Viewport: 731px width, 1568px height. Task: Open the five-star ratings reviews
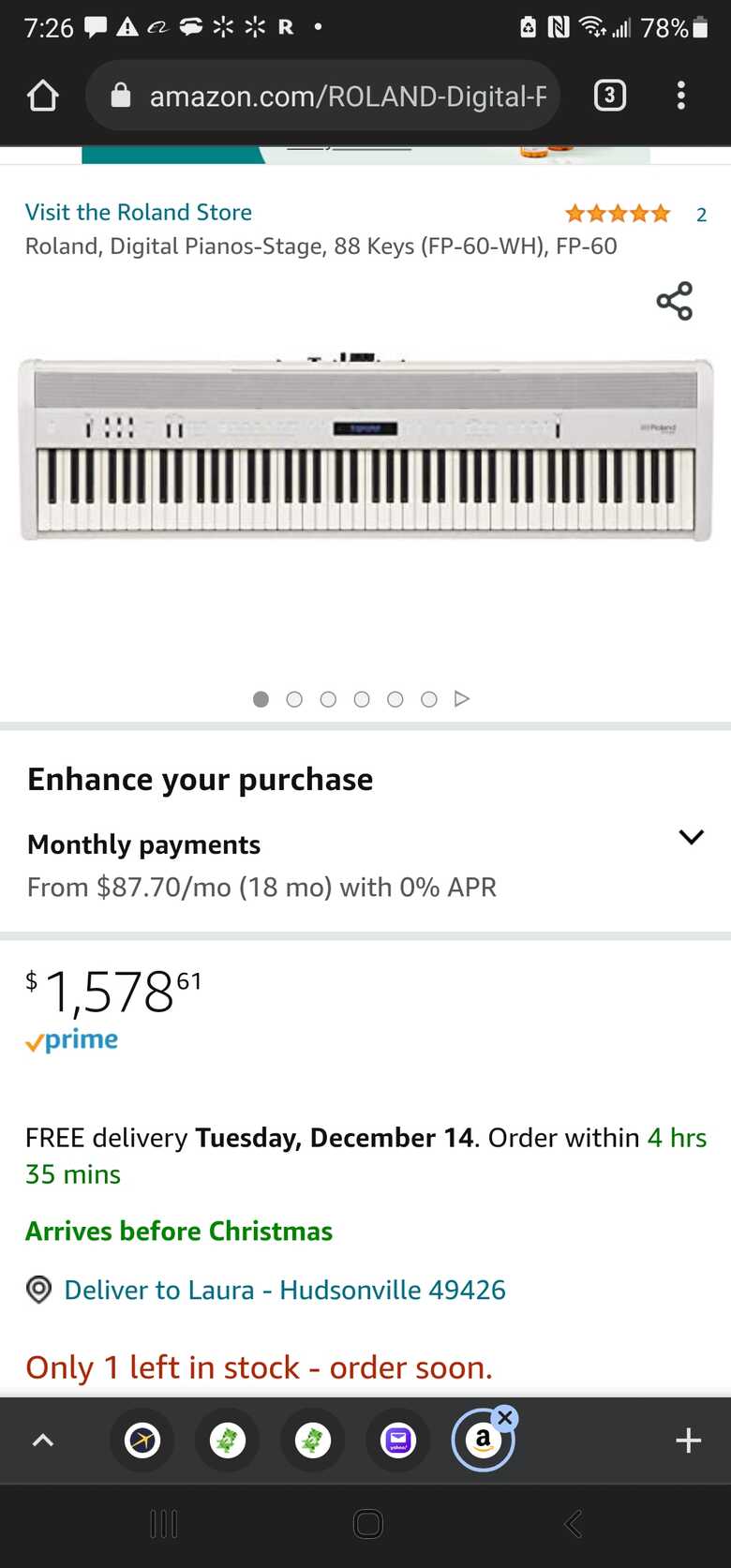click(618, 214)
